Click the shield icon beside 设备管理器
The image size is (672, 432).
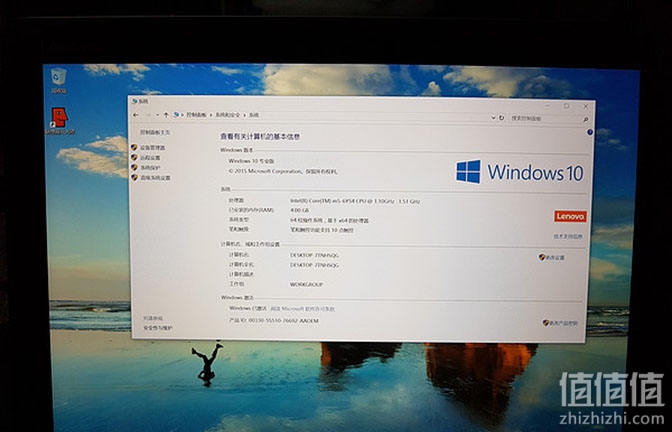pos(134,147)
